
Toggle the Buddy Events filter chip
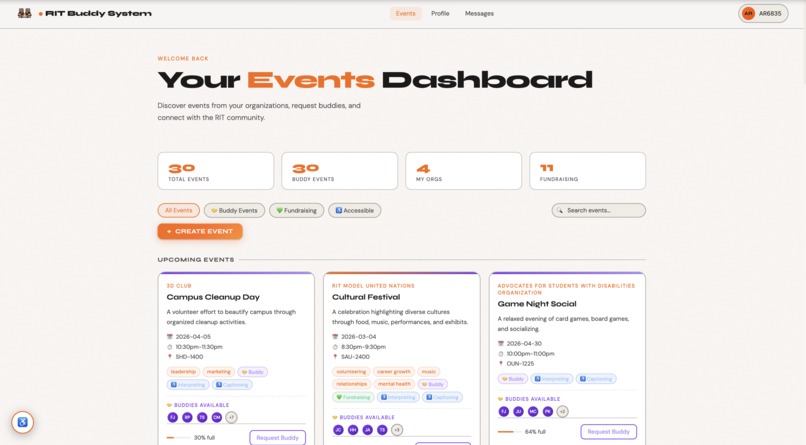click(234, 210)
